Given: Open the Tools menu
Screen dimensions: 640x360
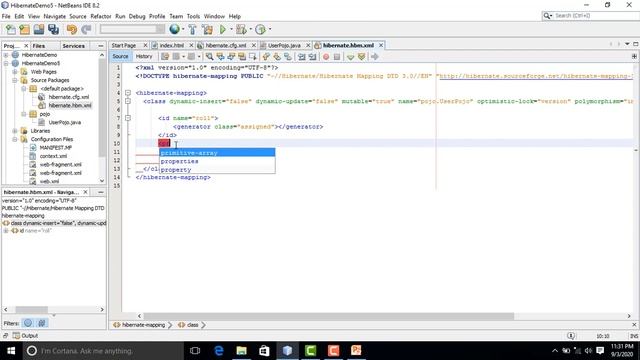Looking at the screenshot, I should click(x=193, y=16).
